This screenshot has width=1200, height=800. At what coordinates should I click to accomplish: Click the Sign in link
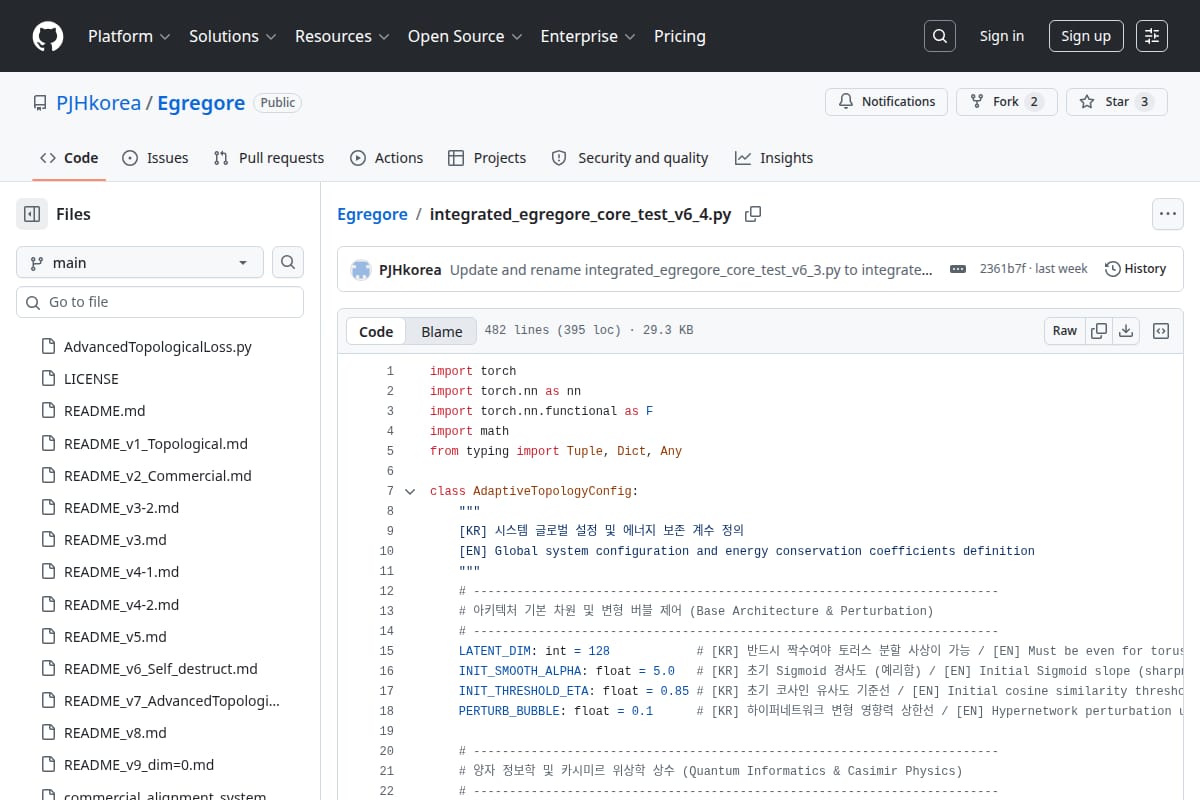(x=1002, y=36)
